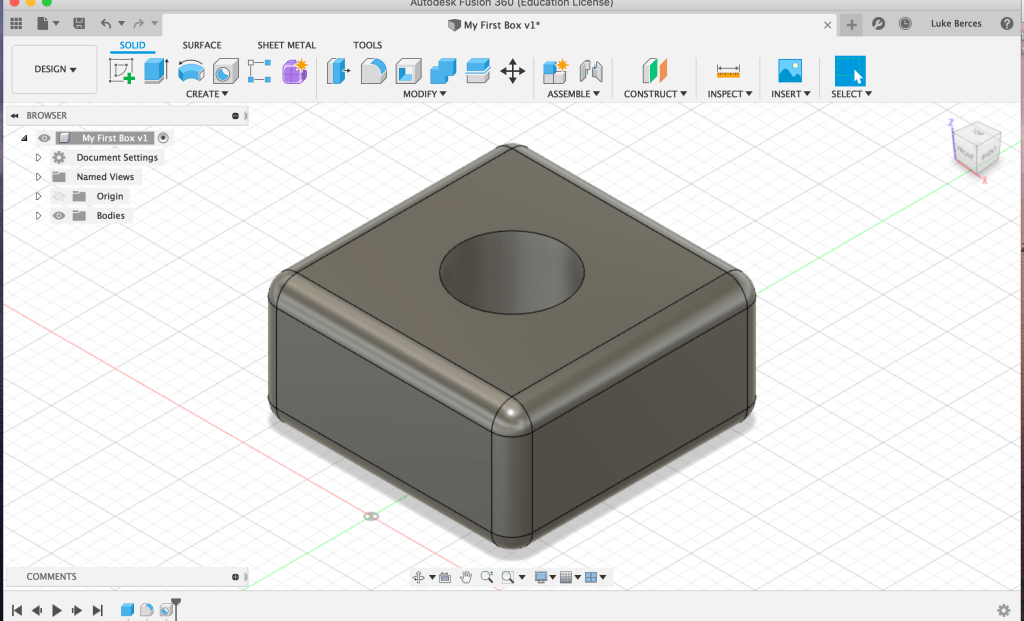Click the Offset Plane icon in Construct
The image size is (1024, 621).
[653, 71]
